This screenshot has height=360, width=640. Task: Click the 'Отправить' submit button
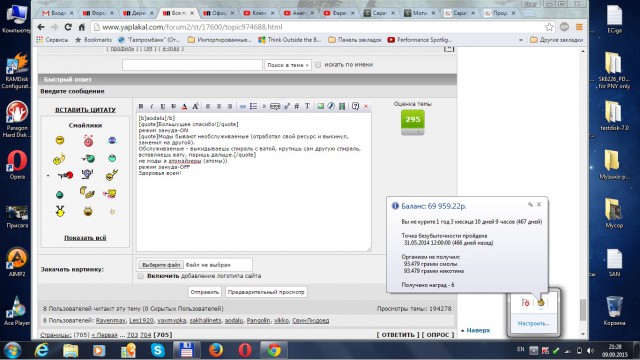click(x=205, y=292)
